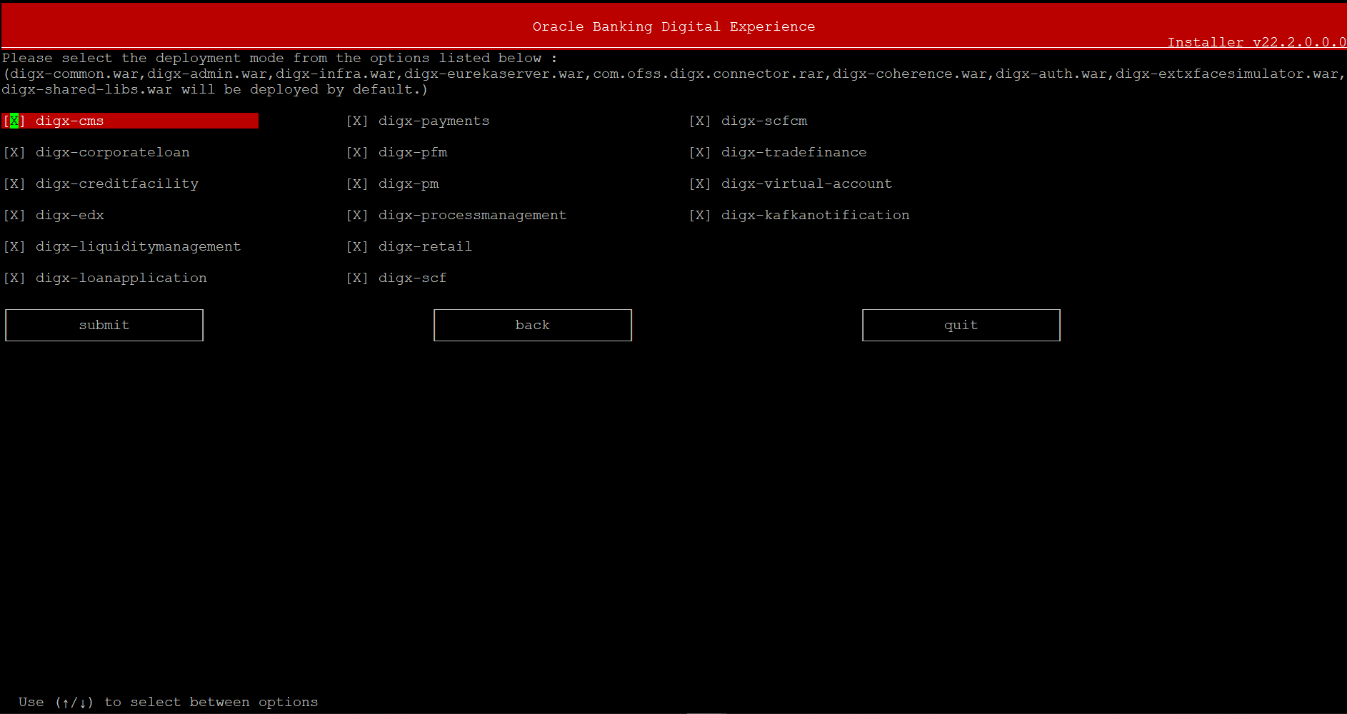
Task: Toggle the digx-tradefinance checkbox
Action: pos(700,153)
